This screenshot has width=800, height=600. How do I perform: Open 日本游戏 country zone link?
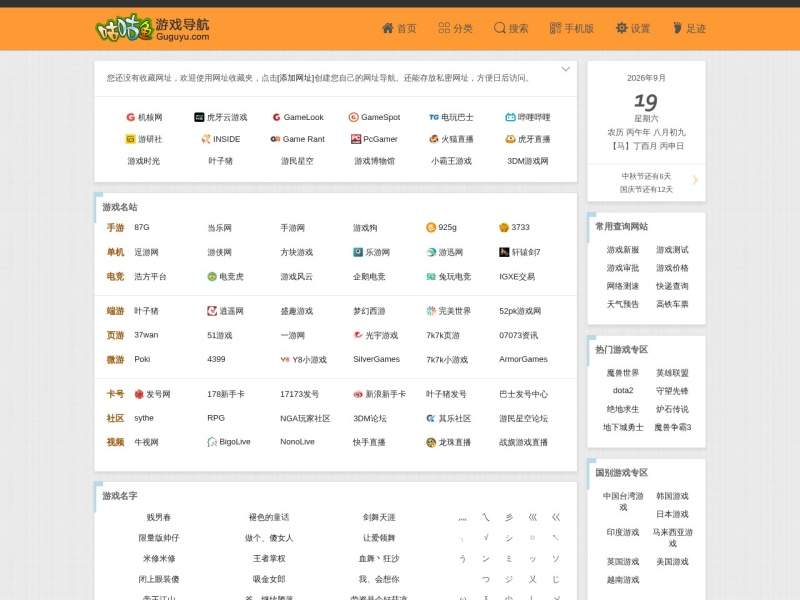(672, 514)
